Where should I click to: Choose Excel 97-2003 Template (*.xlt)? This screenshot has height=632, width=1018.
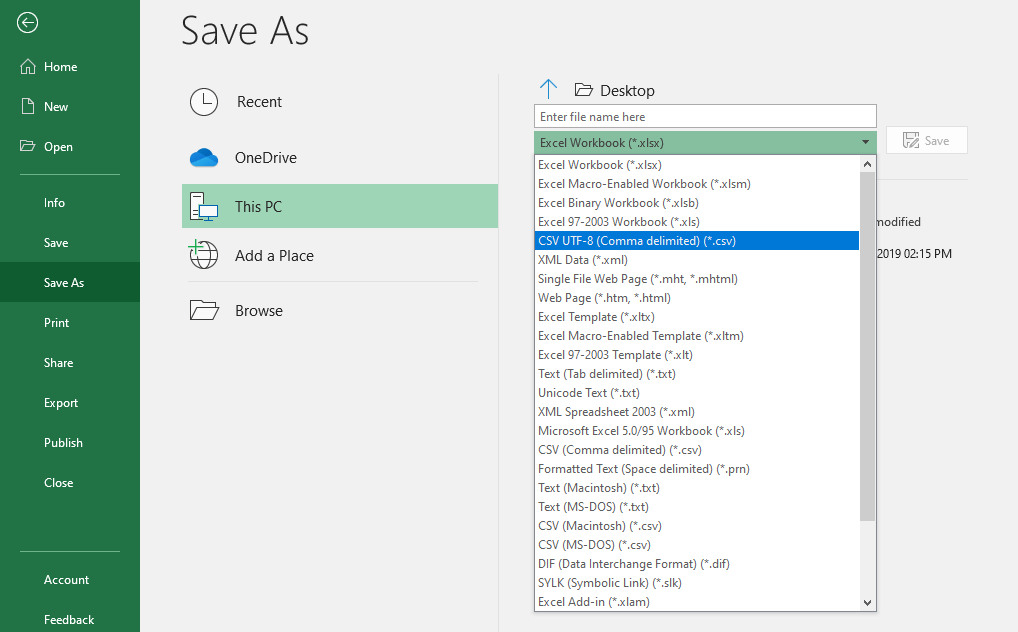(x=697, y=355)
